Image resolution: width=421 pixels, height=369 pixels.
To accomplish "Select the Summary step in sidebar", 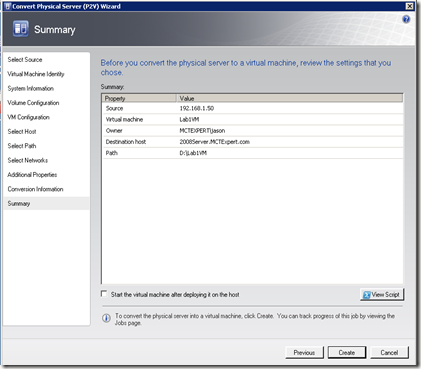I will pyautogui.click(x=46, y=203).
